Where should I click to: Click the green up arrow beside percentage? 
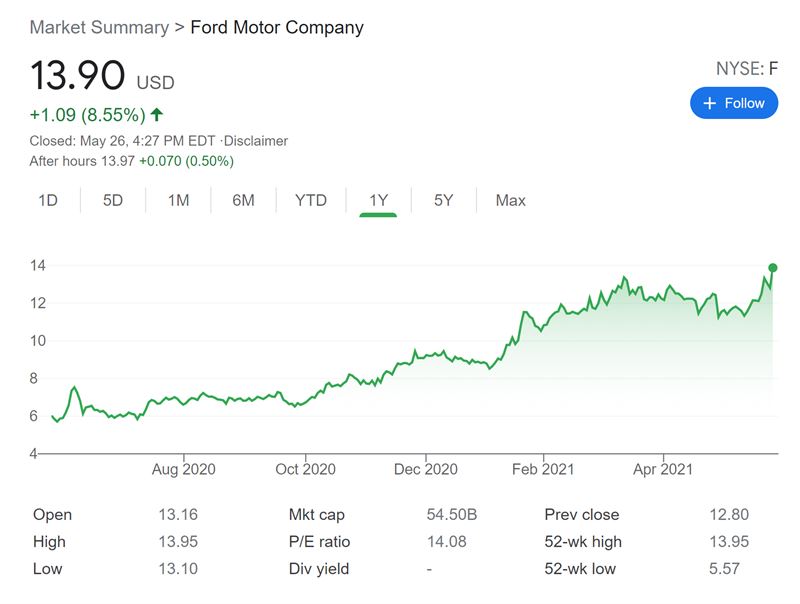(157, 115)
